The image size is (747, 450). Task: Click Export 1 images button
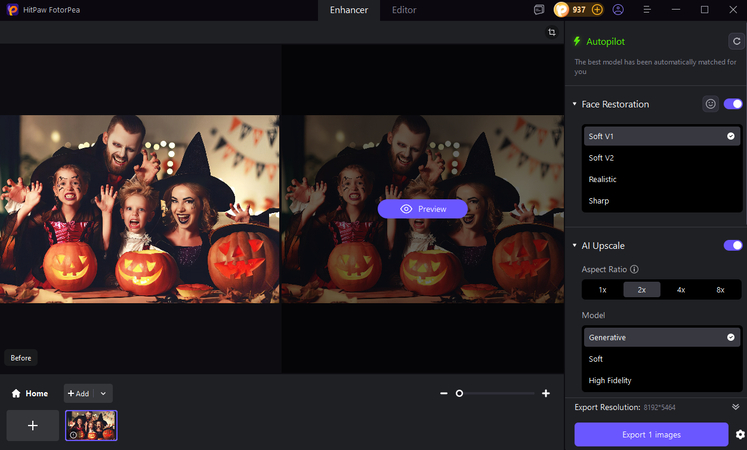(x=651, y=434)
